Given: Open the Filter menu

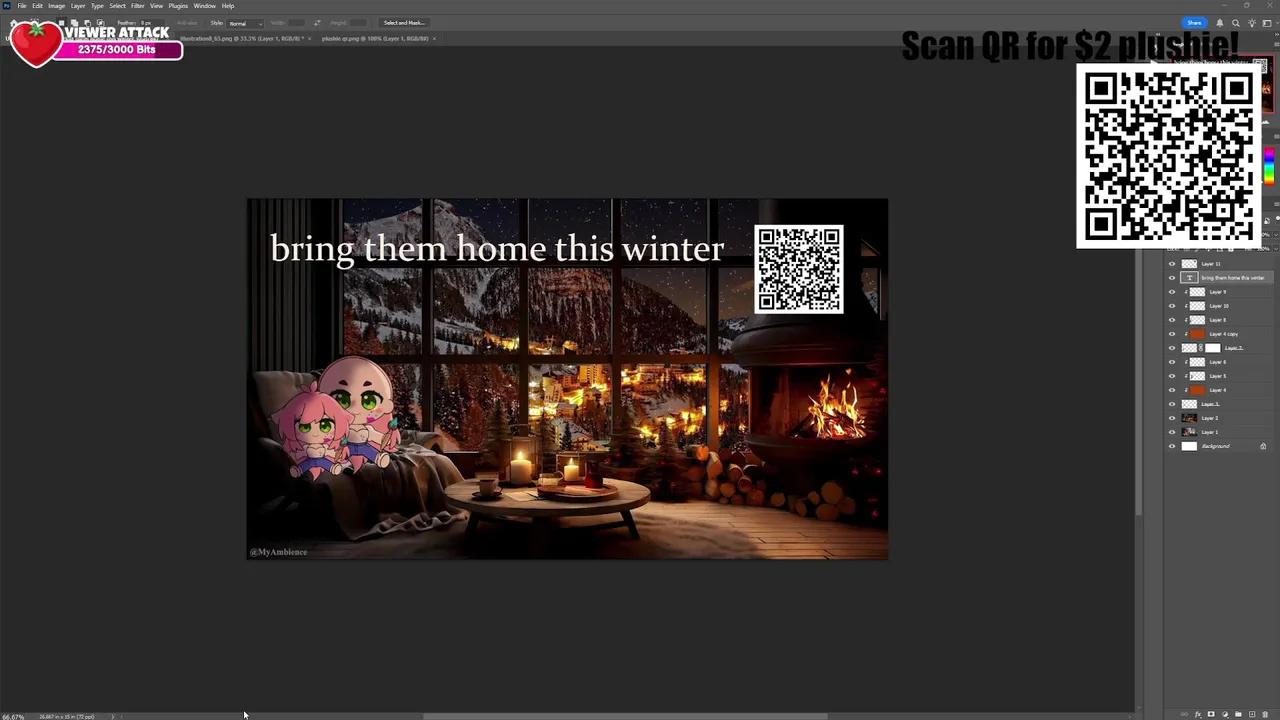Looking at the screenshot, I should tap(138, 6).
